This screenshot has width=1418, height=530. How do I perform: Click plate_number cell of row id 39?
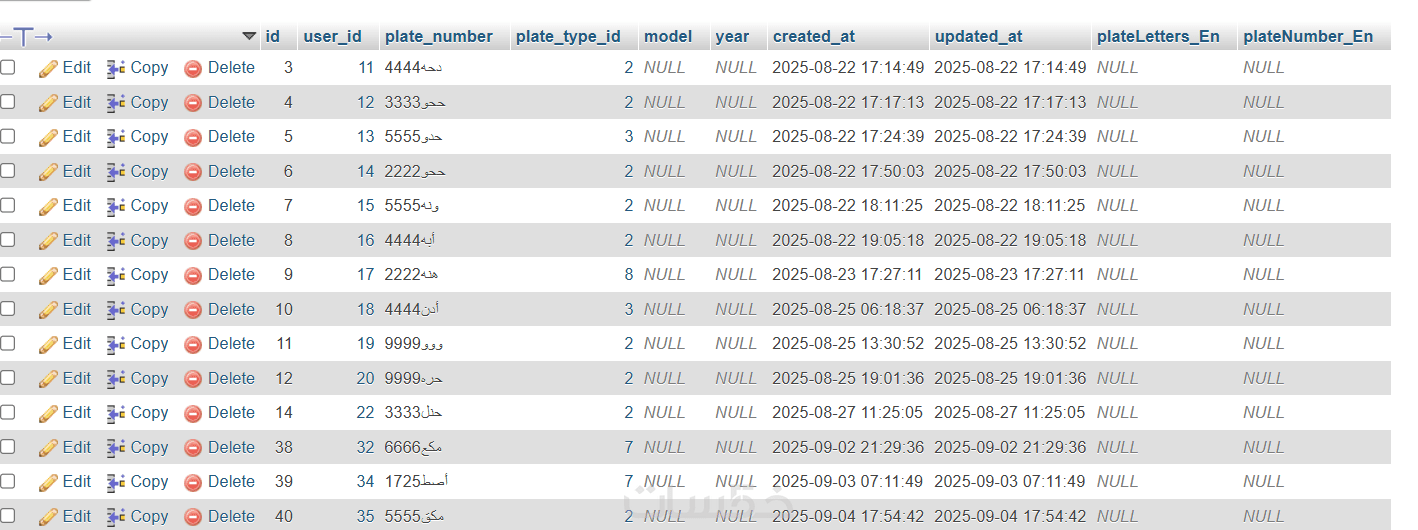coord(416,482)
